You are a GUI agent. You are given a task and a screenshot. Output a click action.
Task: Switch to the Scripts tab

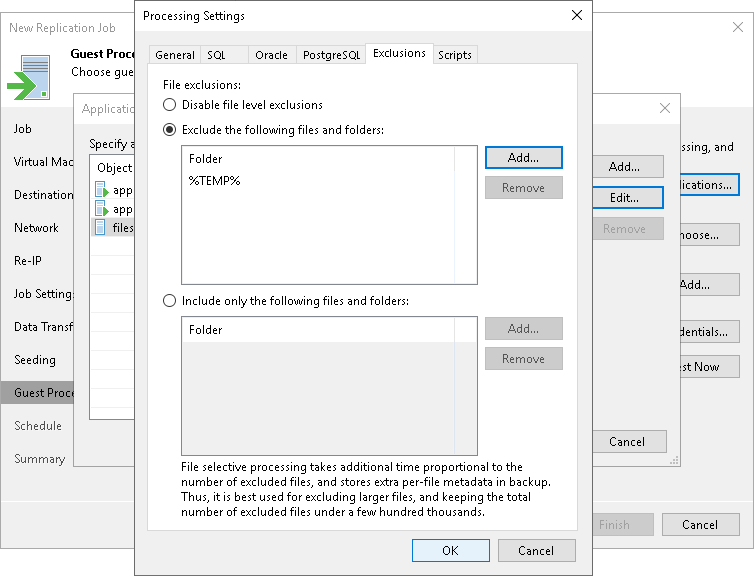coord(455,55)
